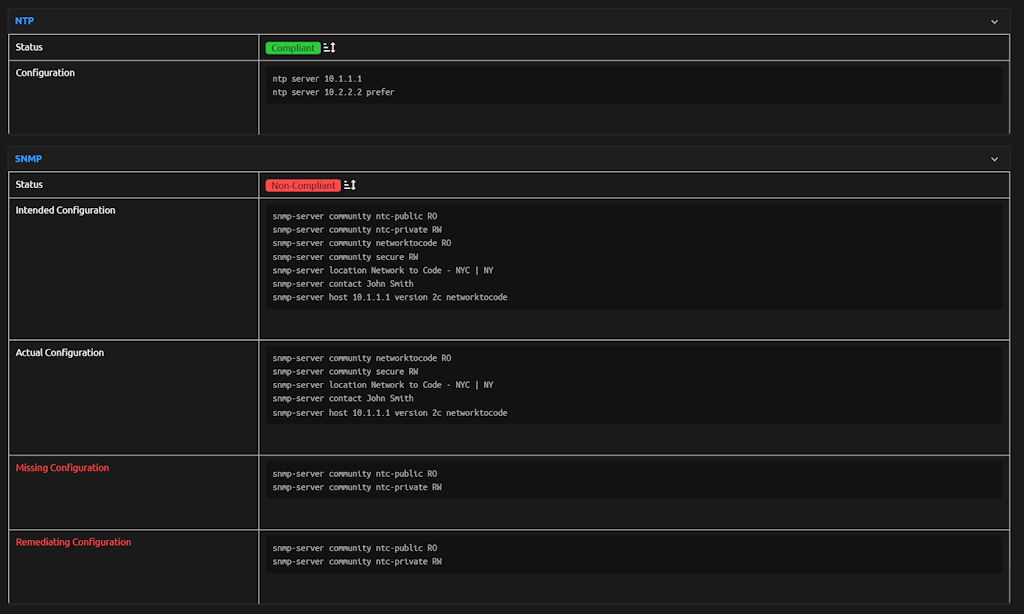Click the SNMP Actual Configuration code block
This screenshot has width=1024, height=614.
click(633, 385)
